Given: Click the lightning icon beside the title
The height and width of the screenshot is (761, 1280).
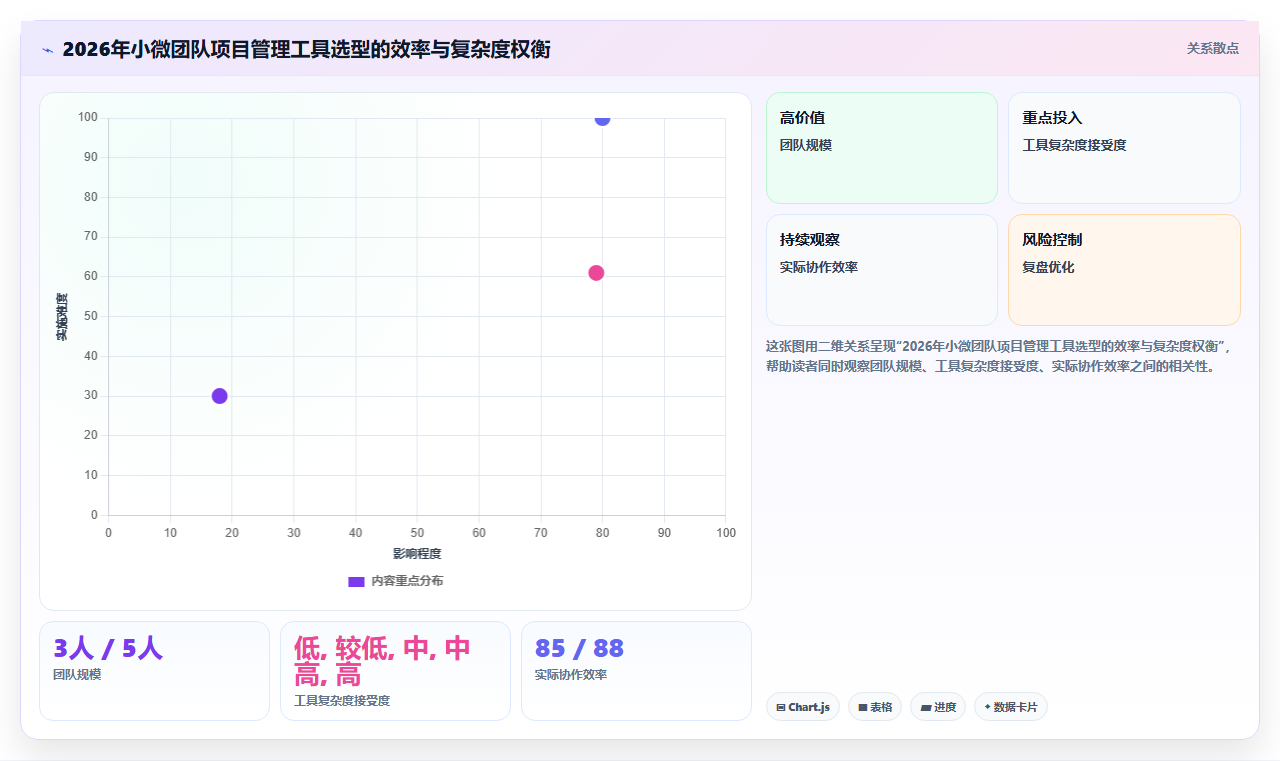Looking at the screenshot, I should click(47, 49).
